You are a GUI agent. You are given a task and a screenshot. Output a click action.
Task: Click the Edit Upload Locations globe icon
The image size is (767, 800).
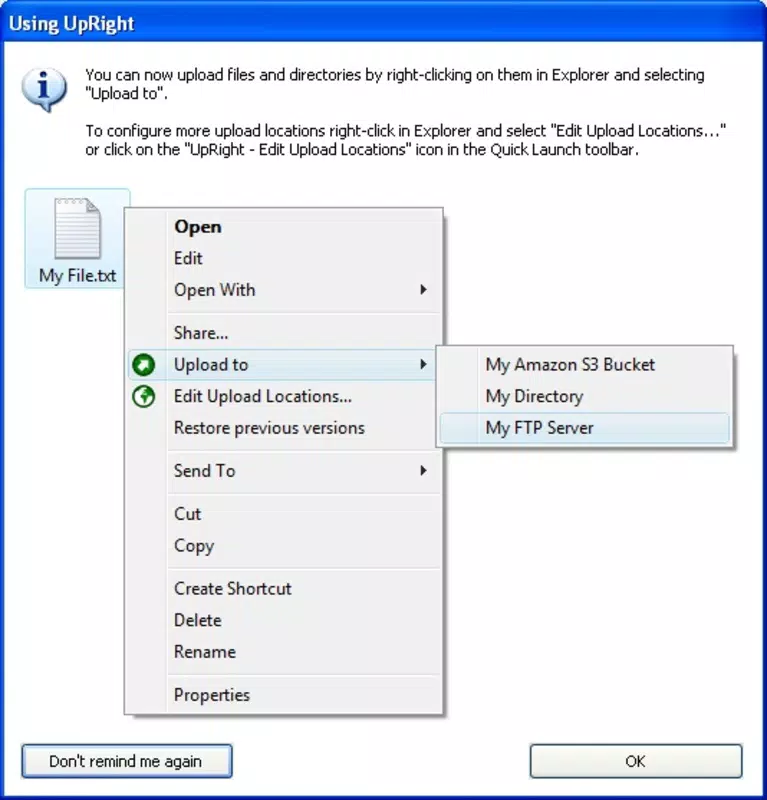(x=143, y=396)
